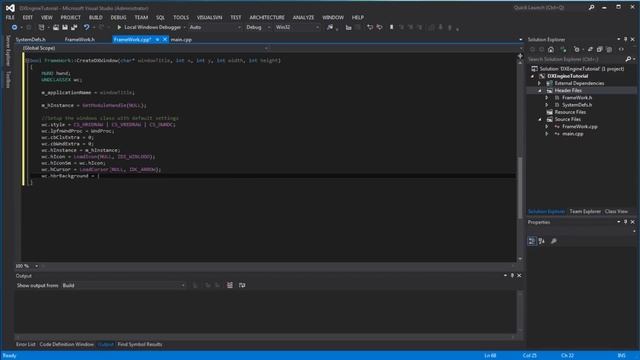
Task: Click the Save All toolbar icon
Action: (74, 27)
